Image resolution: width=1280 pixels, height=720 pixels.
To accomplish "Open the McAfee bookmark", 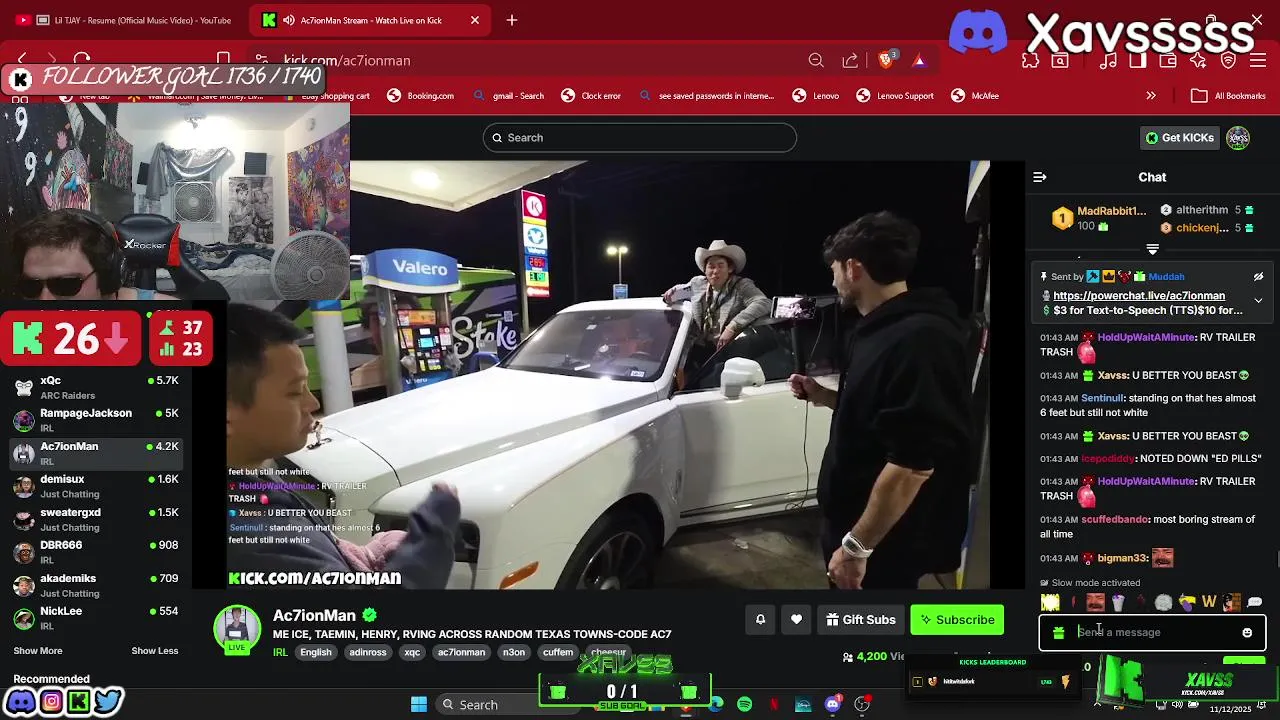I will click(975, 96).
